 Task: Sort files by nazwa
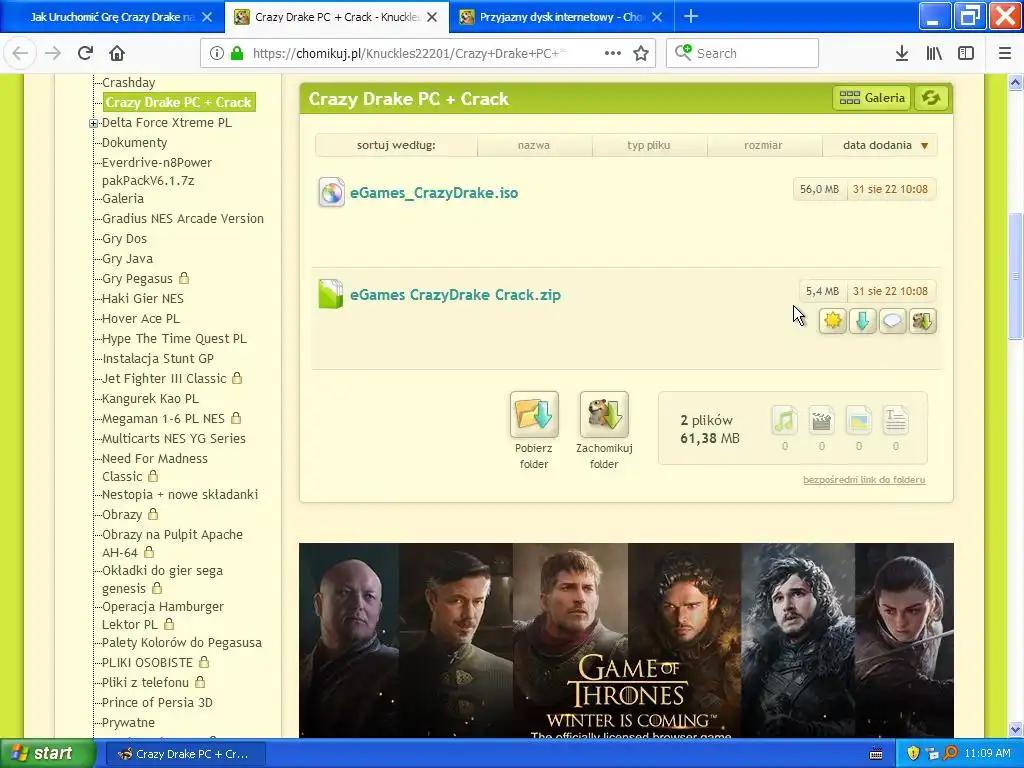tap(534, 145)
